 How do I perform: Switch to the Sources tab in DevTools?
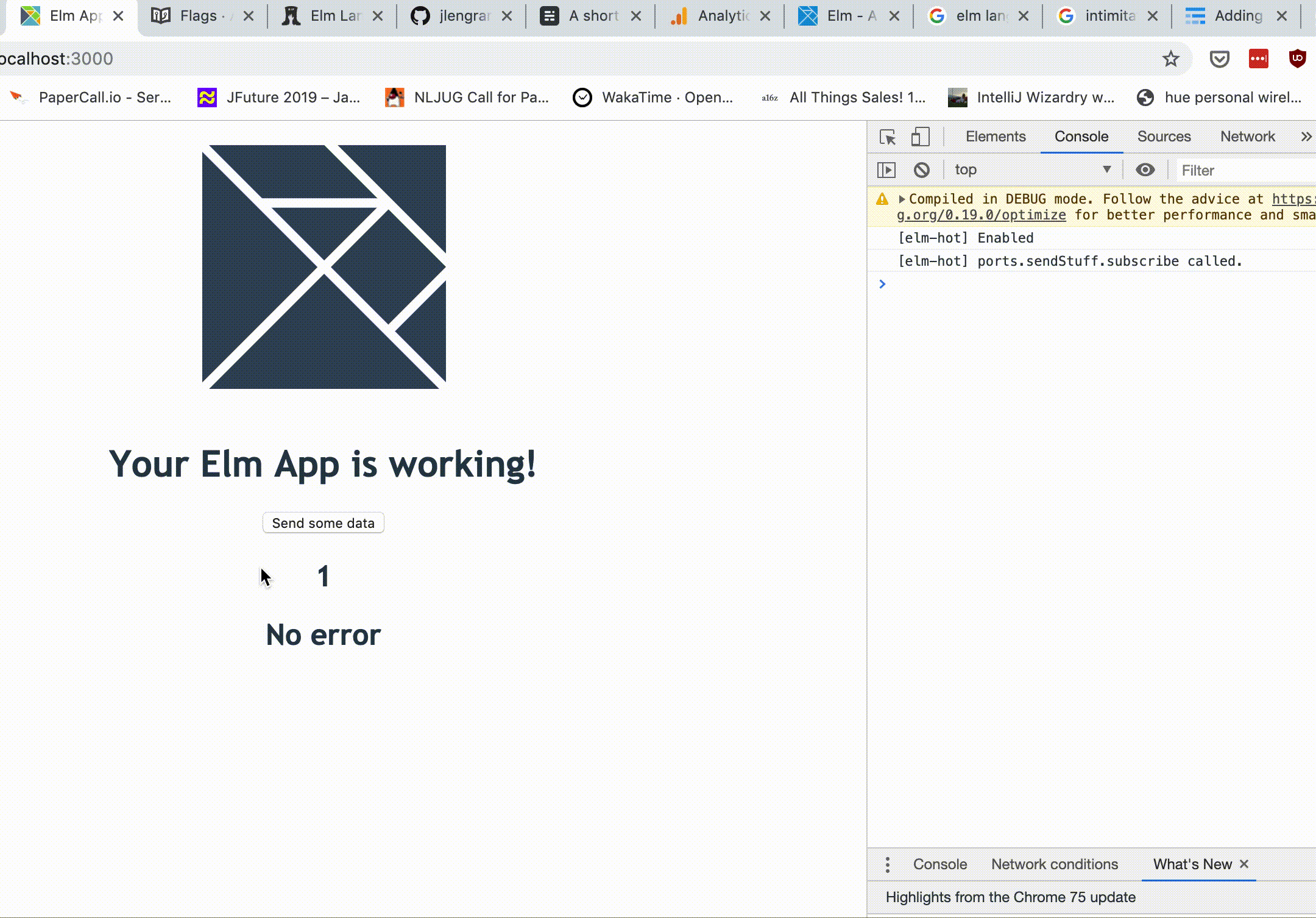tap(1164, 137)
